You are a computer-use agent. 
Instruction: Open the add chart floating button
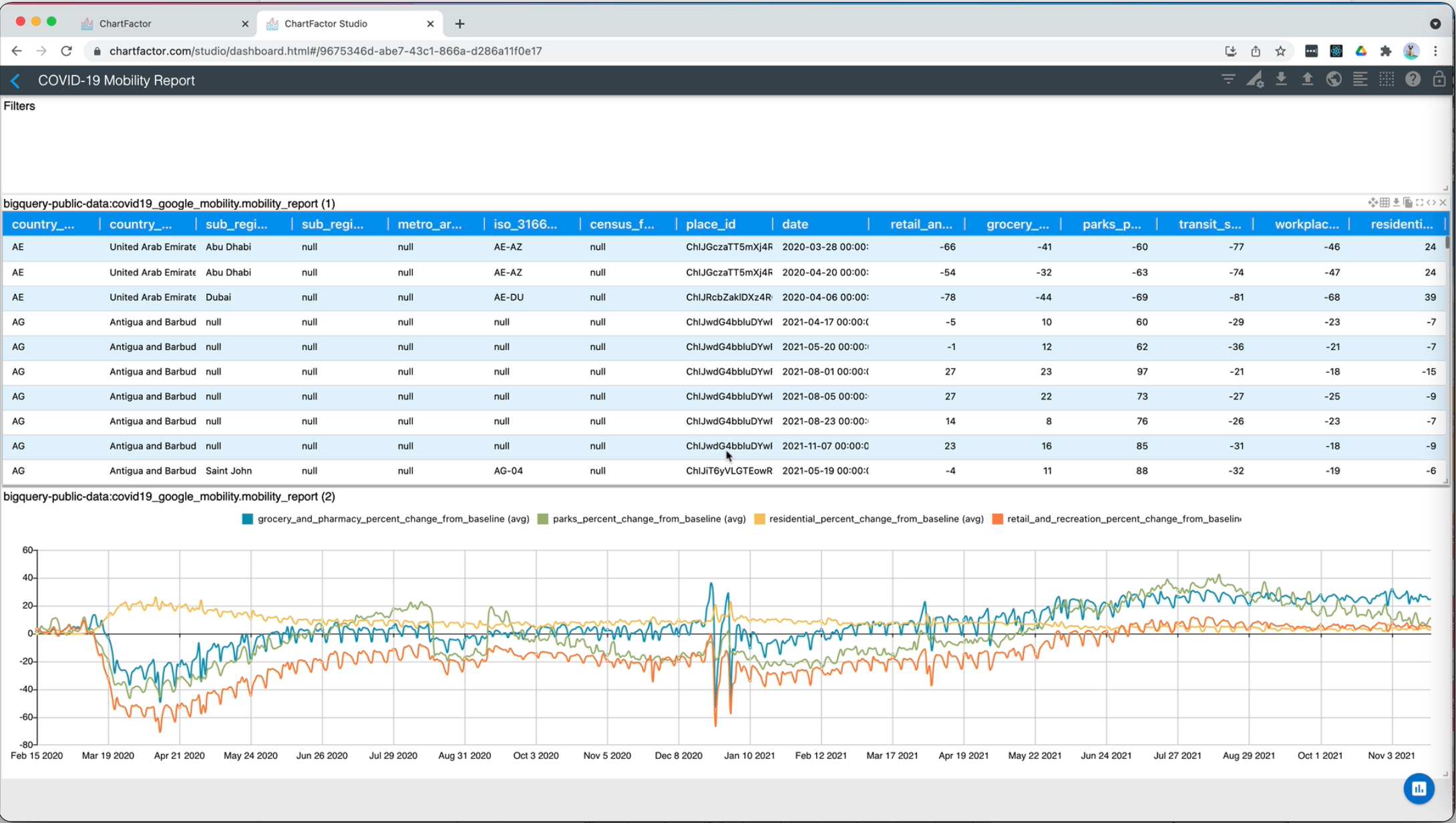1419,788
